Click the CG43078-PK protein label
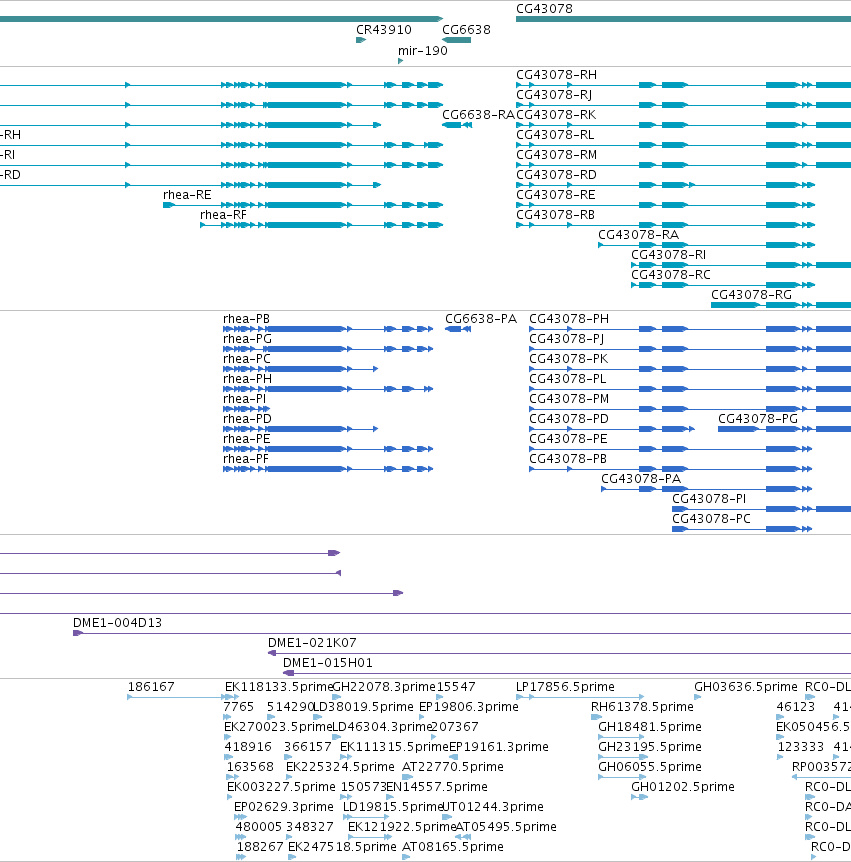Image resolution: width=851 pixels, height=862 pixels. click(x=568, y=359)
